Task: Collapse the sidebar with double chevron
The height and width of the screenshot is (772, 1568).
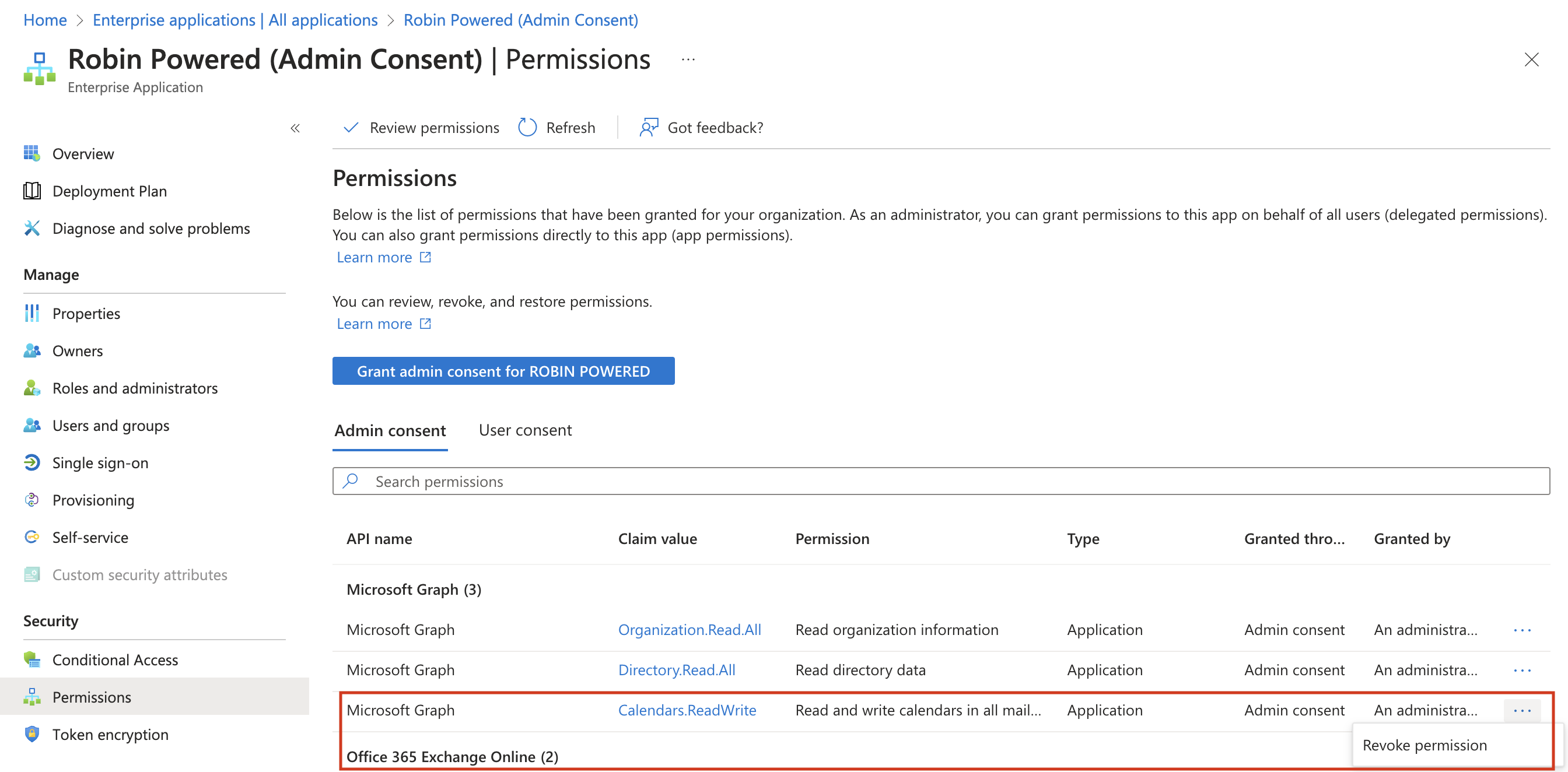Action: click(295, 128)
